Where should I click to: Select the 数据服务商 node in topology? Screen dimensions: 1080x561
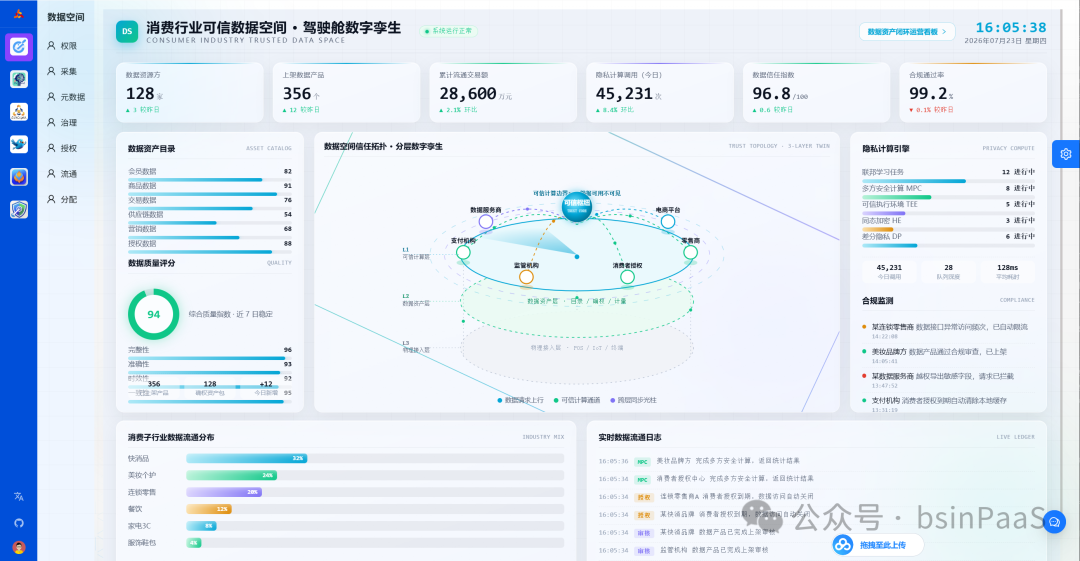coord(486,221)
